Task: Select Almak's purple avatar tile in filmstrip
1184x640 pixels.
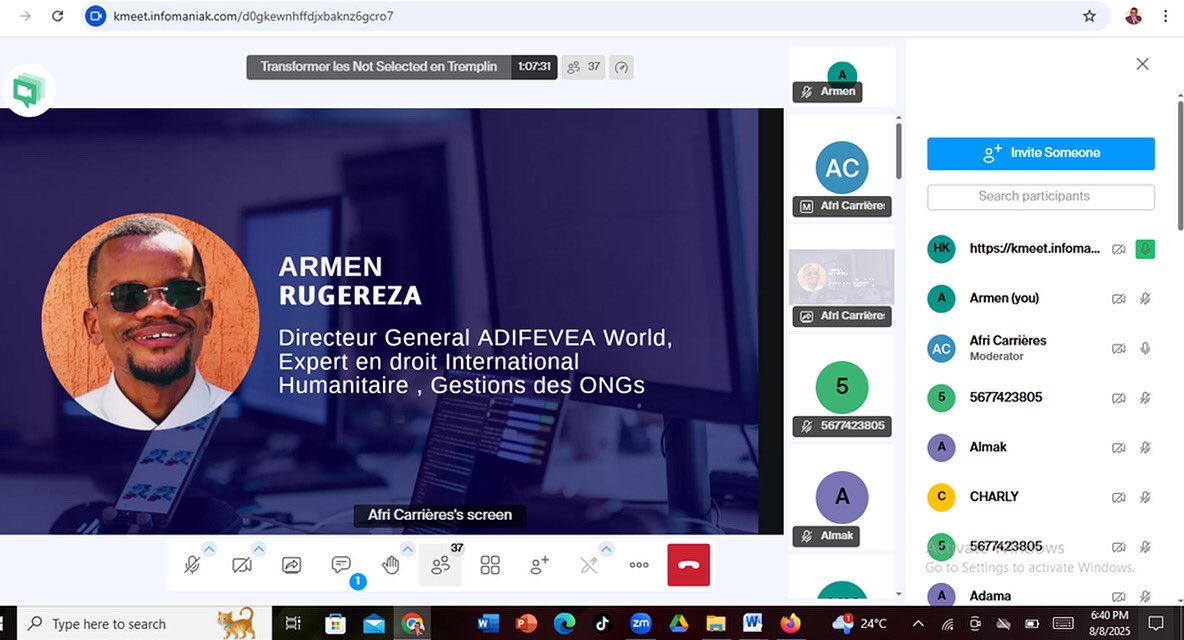Action: pos(842,497)
